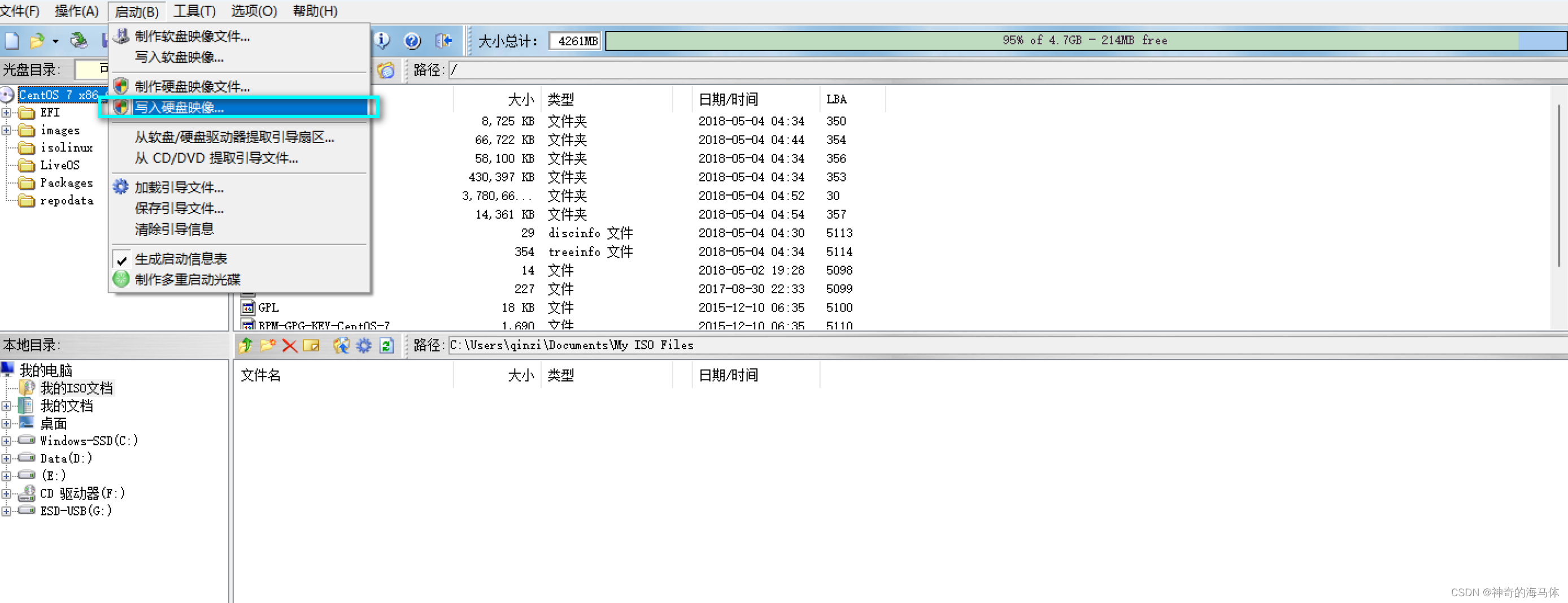Click the blue gear icon in local toolbar
This screenshot has width=1568, height=603.
pos(364,345)
